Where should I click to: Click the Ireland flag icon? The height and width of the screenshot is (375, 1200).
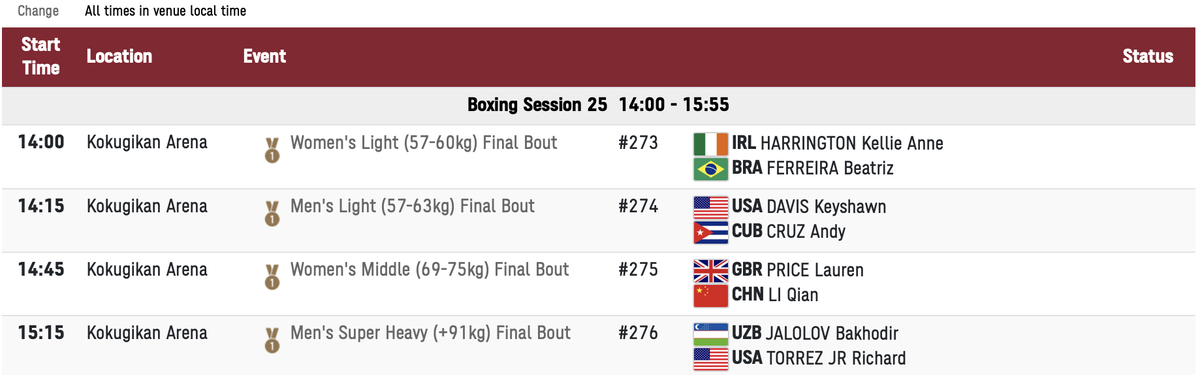710,144
